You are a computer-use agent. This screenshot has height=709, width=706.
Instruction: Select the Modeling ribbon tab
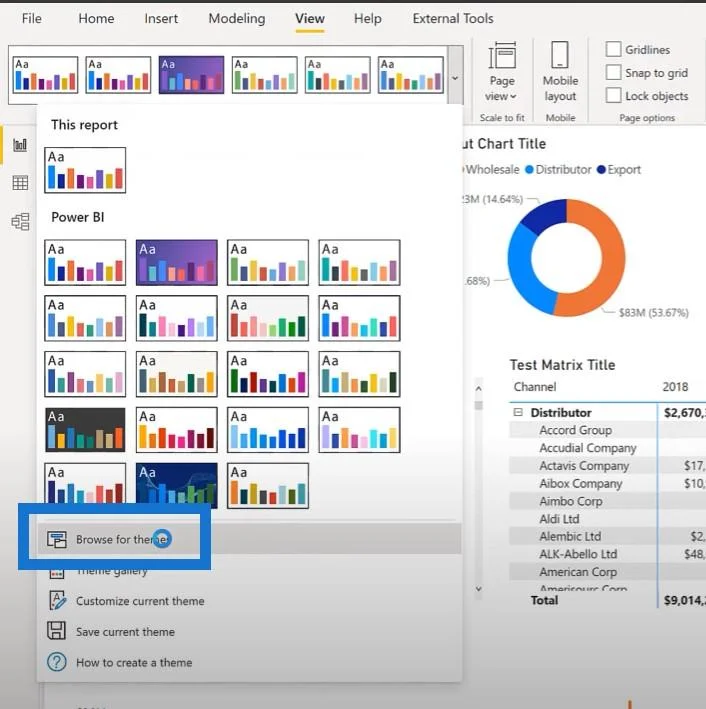(x=237, y=19)
